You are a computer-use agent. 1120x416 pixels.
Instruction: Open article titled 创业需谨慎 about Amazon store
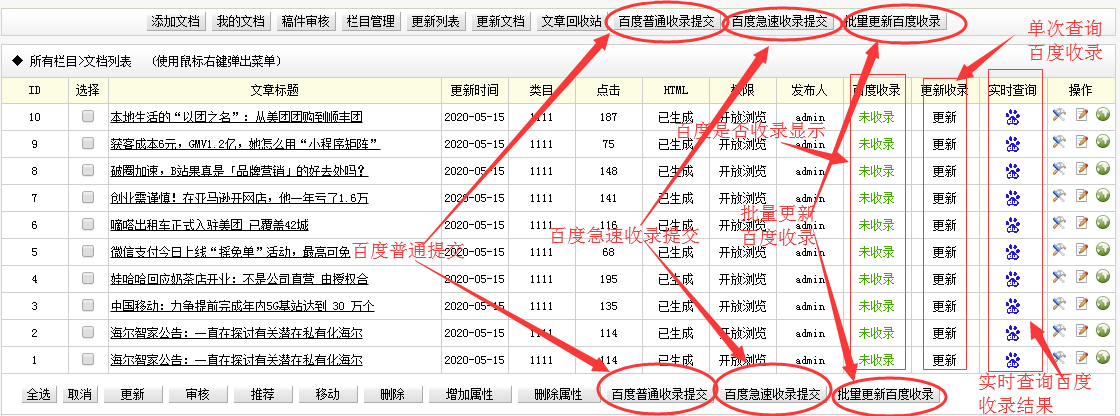point(238,198)
